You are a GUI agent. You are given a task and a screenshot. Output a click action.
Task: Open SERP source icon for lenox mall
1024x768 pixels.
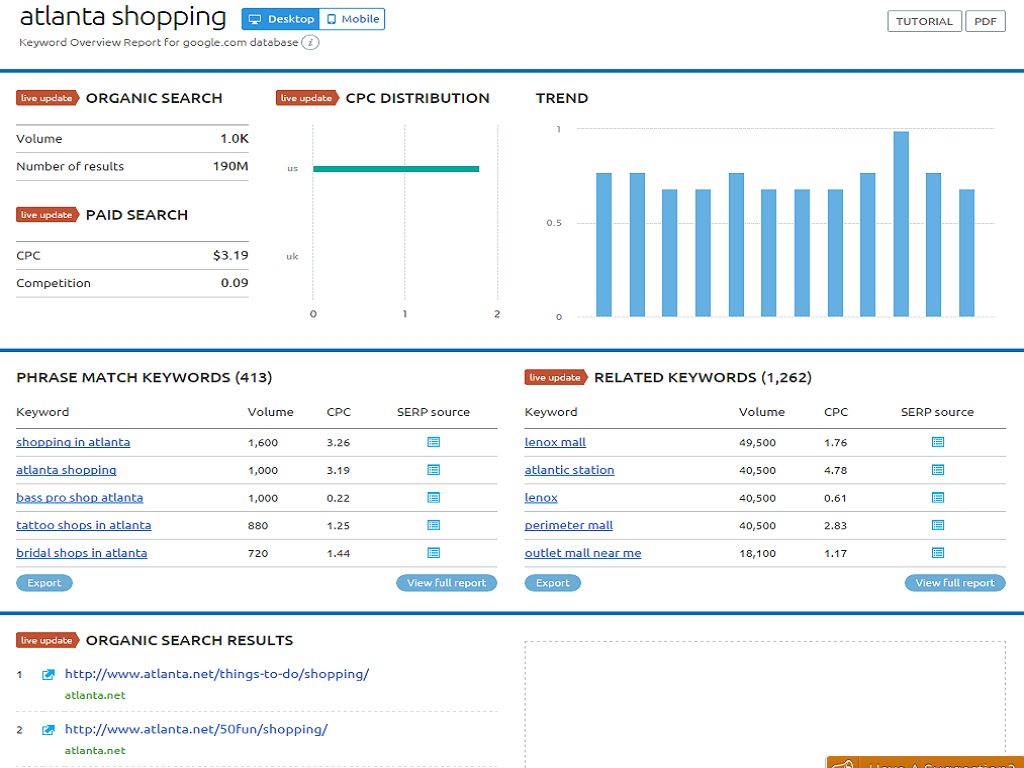(937, 442)
